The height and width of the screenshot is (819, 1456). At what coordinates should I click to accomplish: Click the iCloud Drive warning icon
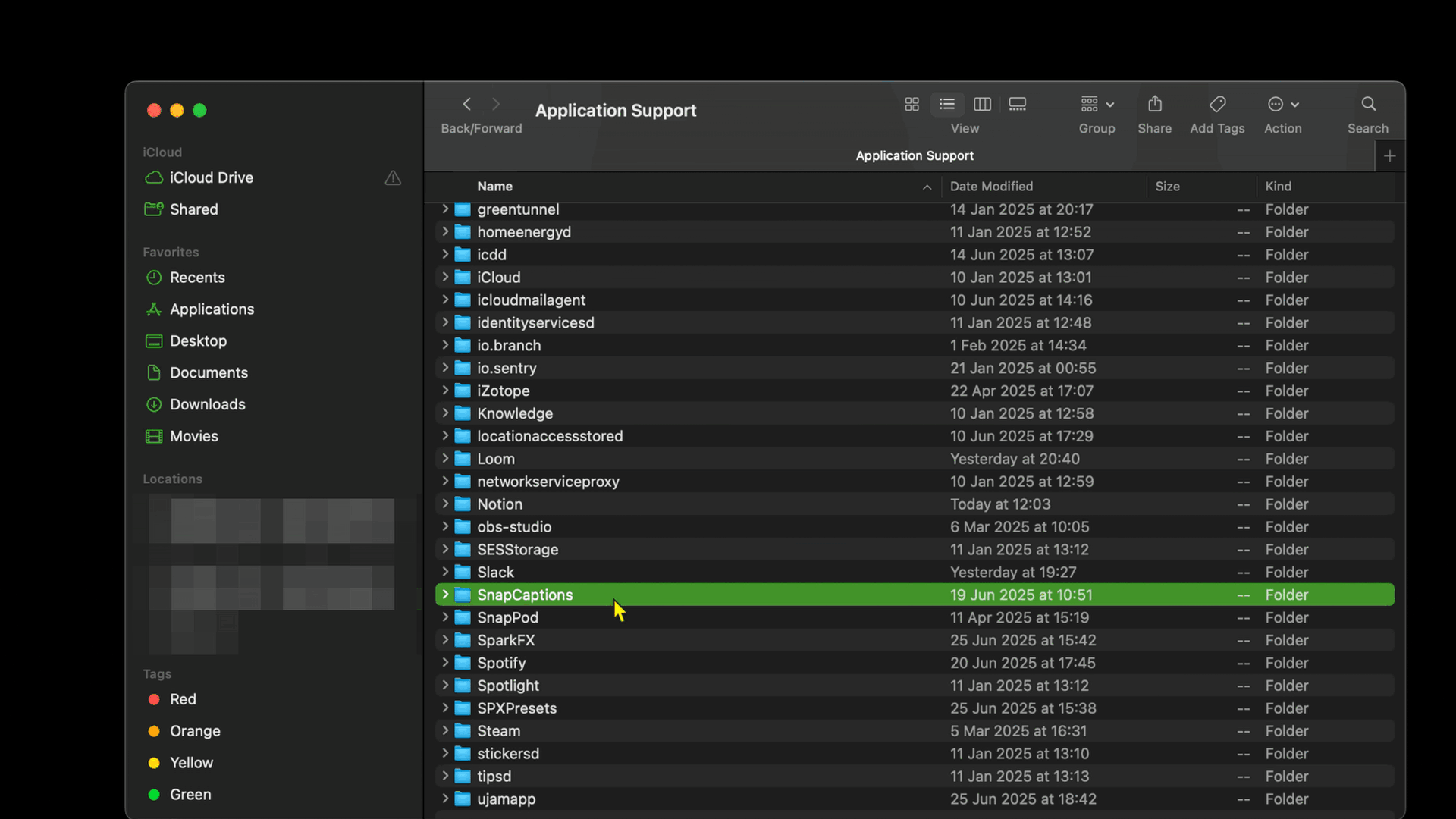(x=393, y=177)
